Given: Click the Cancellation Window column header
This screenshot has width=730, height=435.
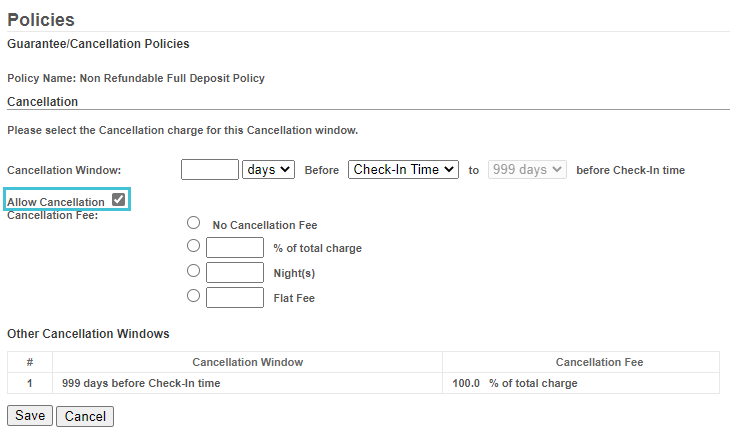Looking at the screenshot, I should 248,362.
